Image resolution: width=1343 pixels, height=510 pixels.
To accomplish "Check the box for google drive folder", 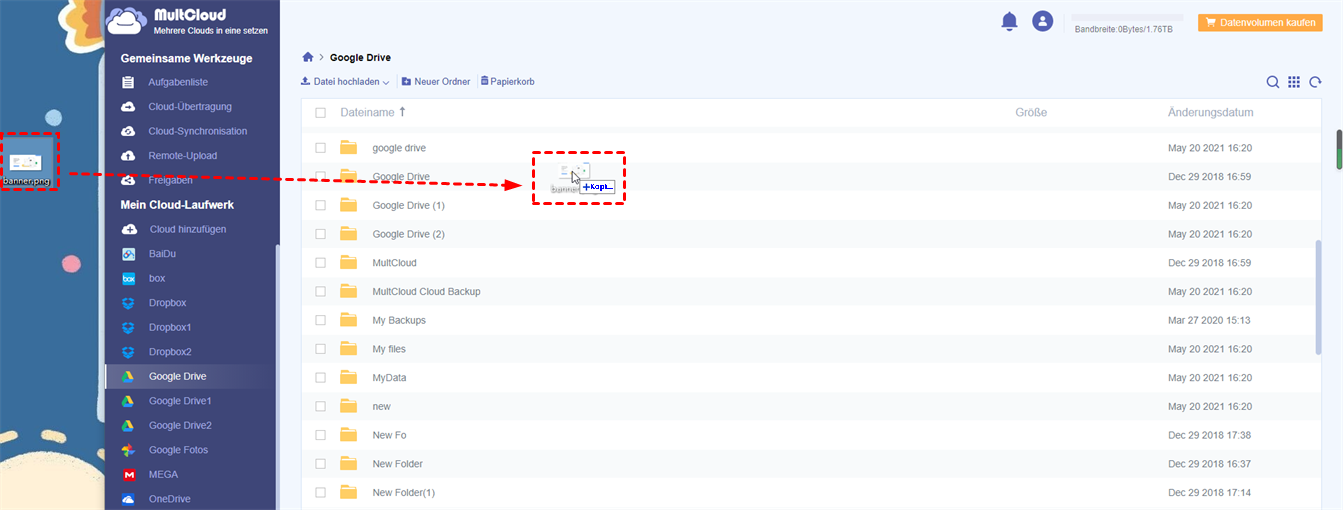I will [x=320, y=147].
